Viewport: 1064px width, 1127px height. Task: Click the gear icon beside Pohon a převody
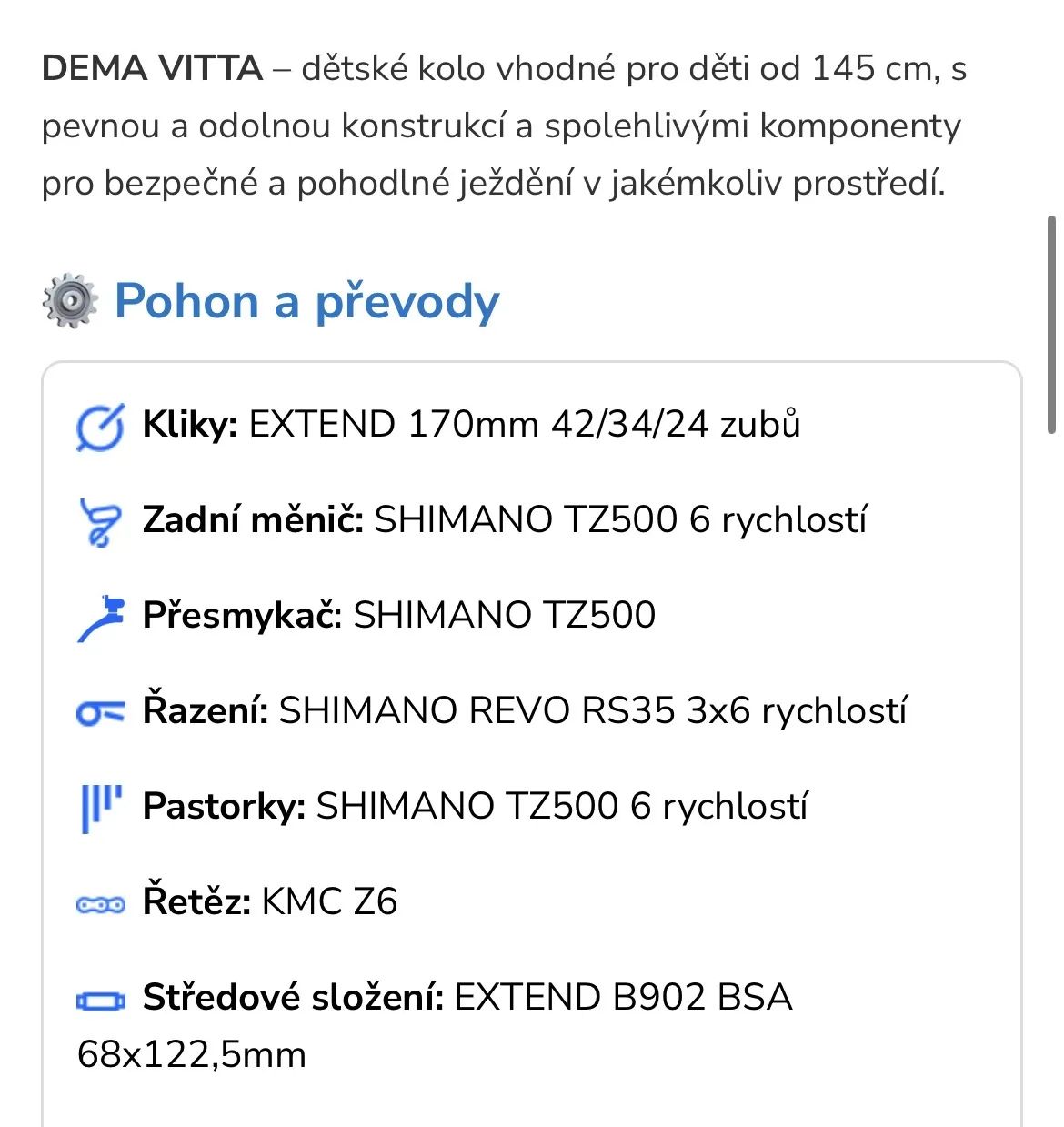70,301
